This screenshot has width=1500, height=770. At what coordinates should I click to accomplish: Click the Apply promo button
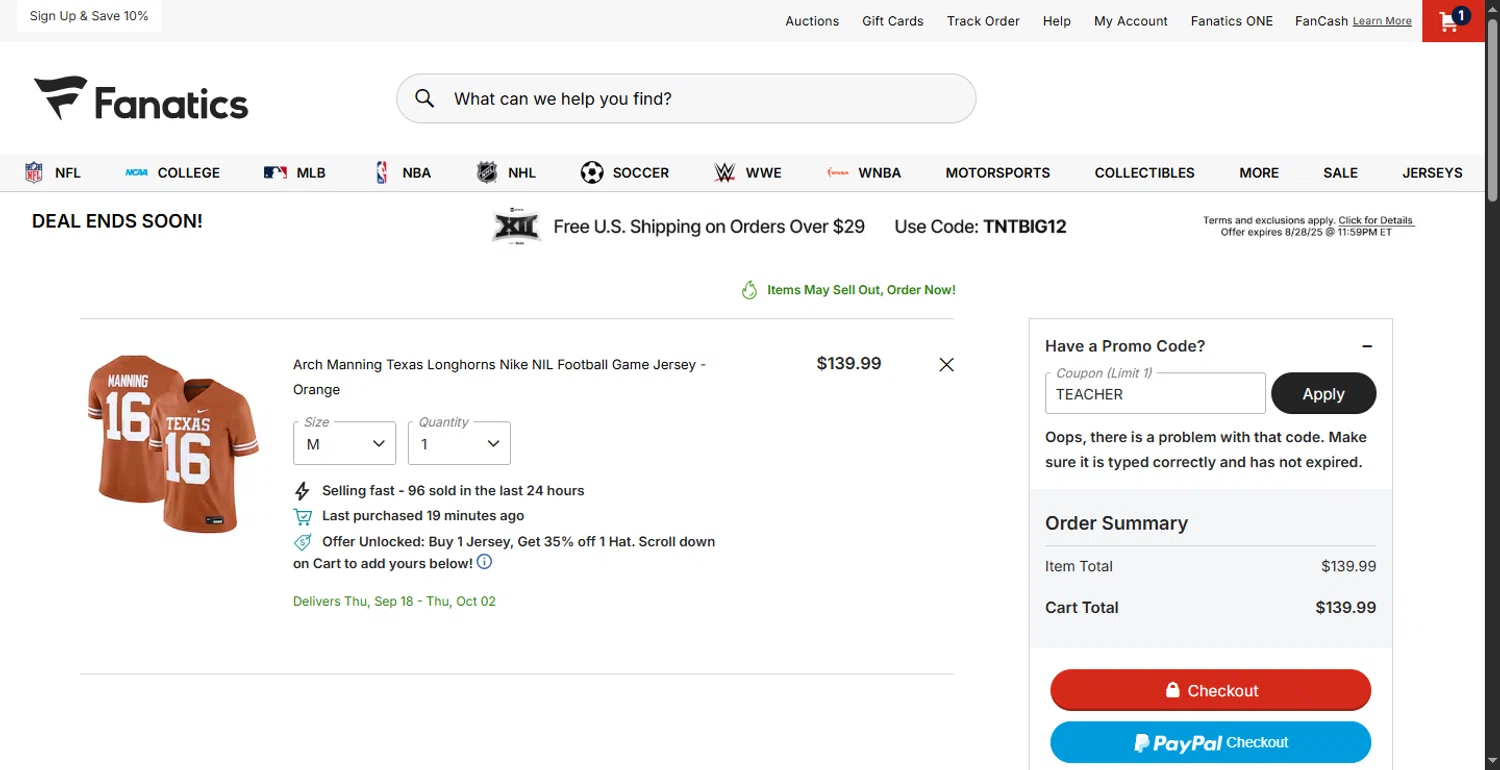coord(1323,394)
